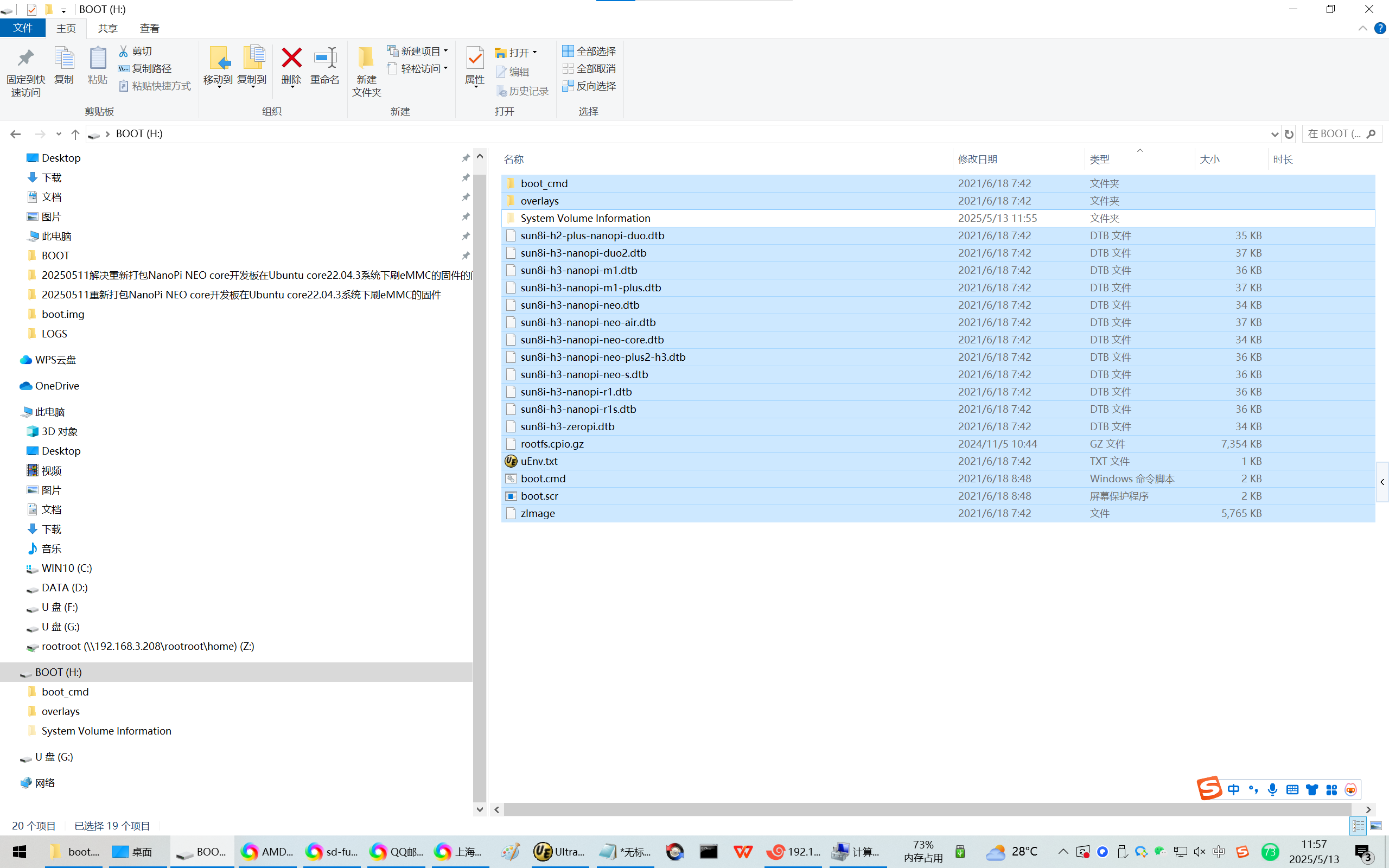Open Properties (属性) from the ribbon
Screen dimensions: 1389x868
(x=475, y=59)
